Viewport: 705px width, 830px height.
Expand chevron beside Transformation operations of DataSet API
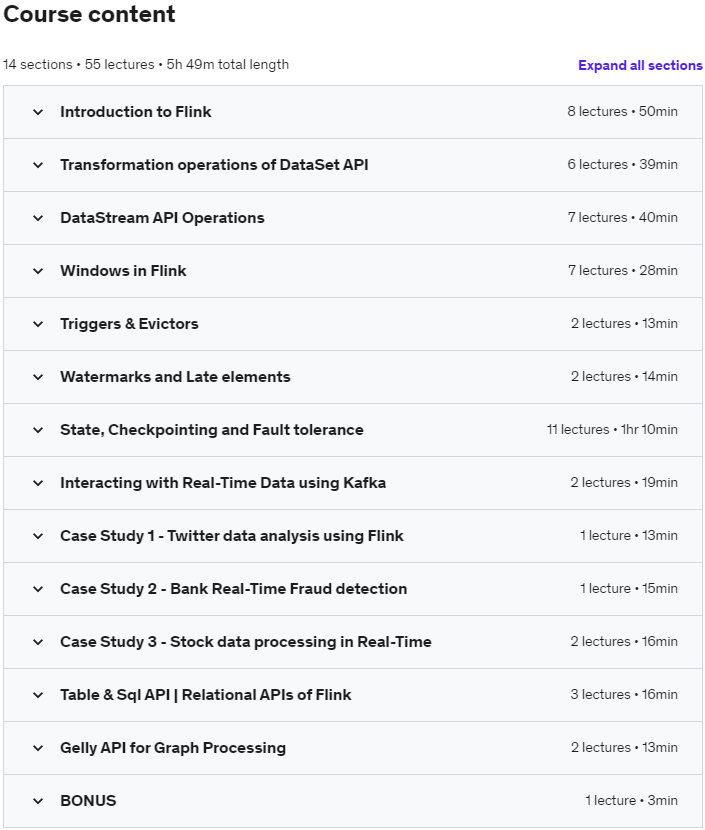[38, 165]
